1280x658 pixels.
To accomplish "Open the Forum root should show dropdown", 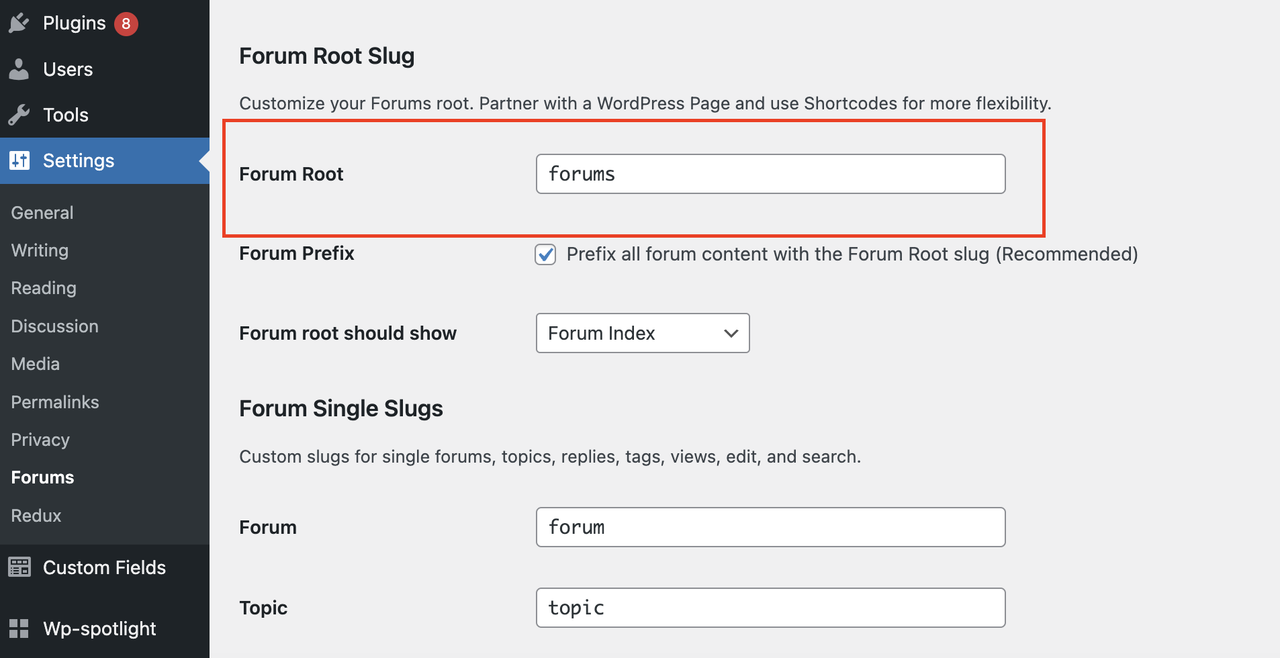I will pos(642,334).
